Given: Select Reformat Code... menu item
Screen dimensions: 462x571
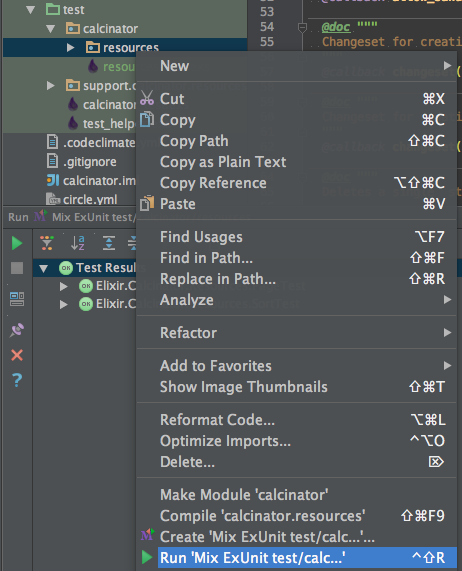Looking at the screenshot, I should [296, 420].
